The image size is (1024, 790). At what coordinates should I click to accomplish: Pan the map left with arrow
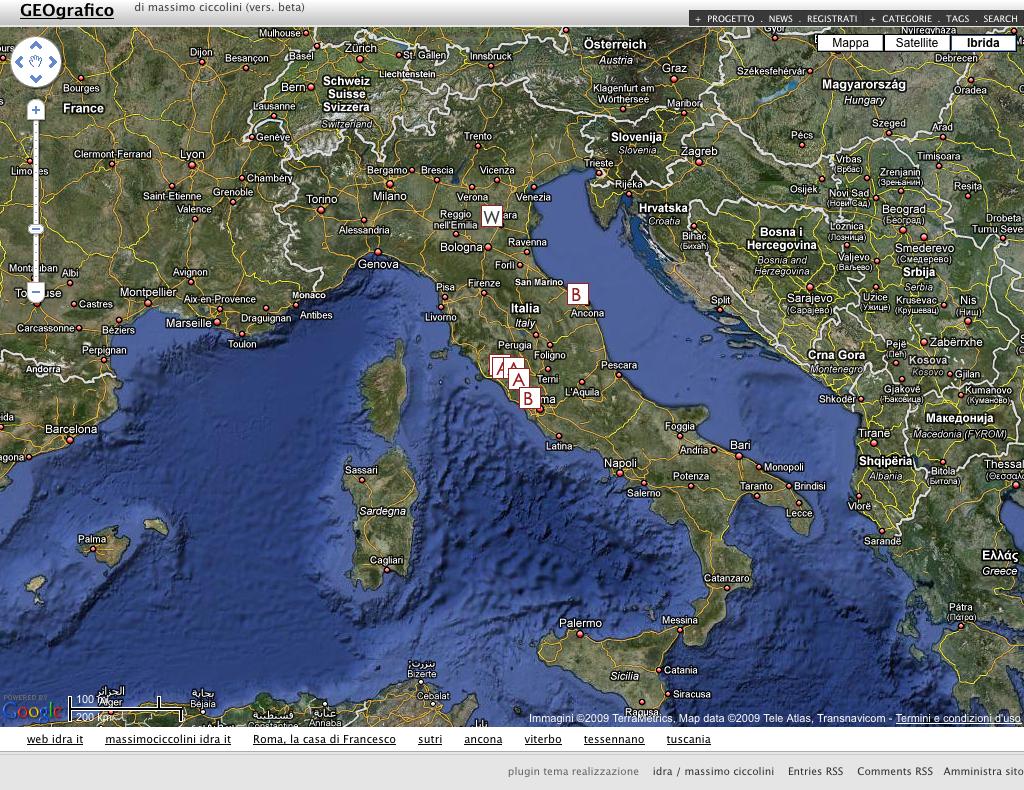[x=20, y=63]
